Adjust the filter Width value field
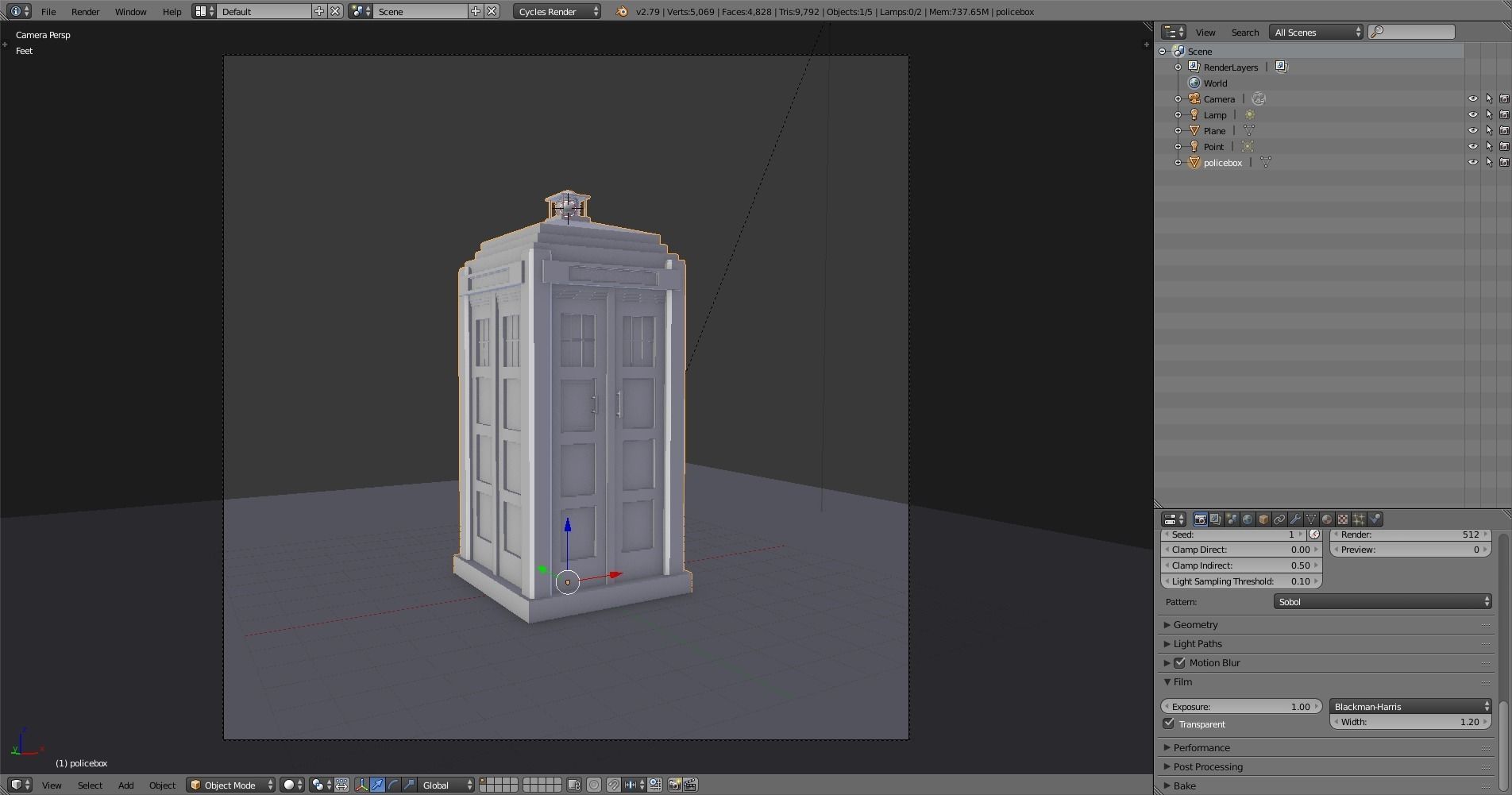The image size is (1512, 795). (x=1410, y=722)
